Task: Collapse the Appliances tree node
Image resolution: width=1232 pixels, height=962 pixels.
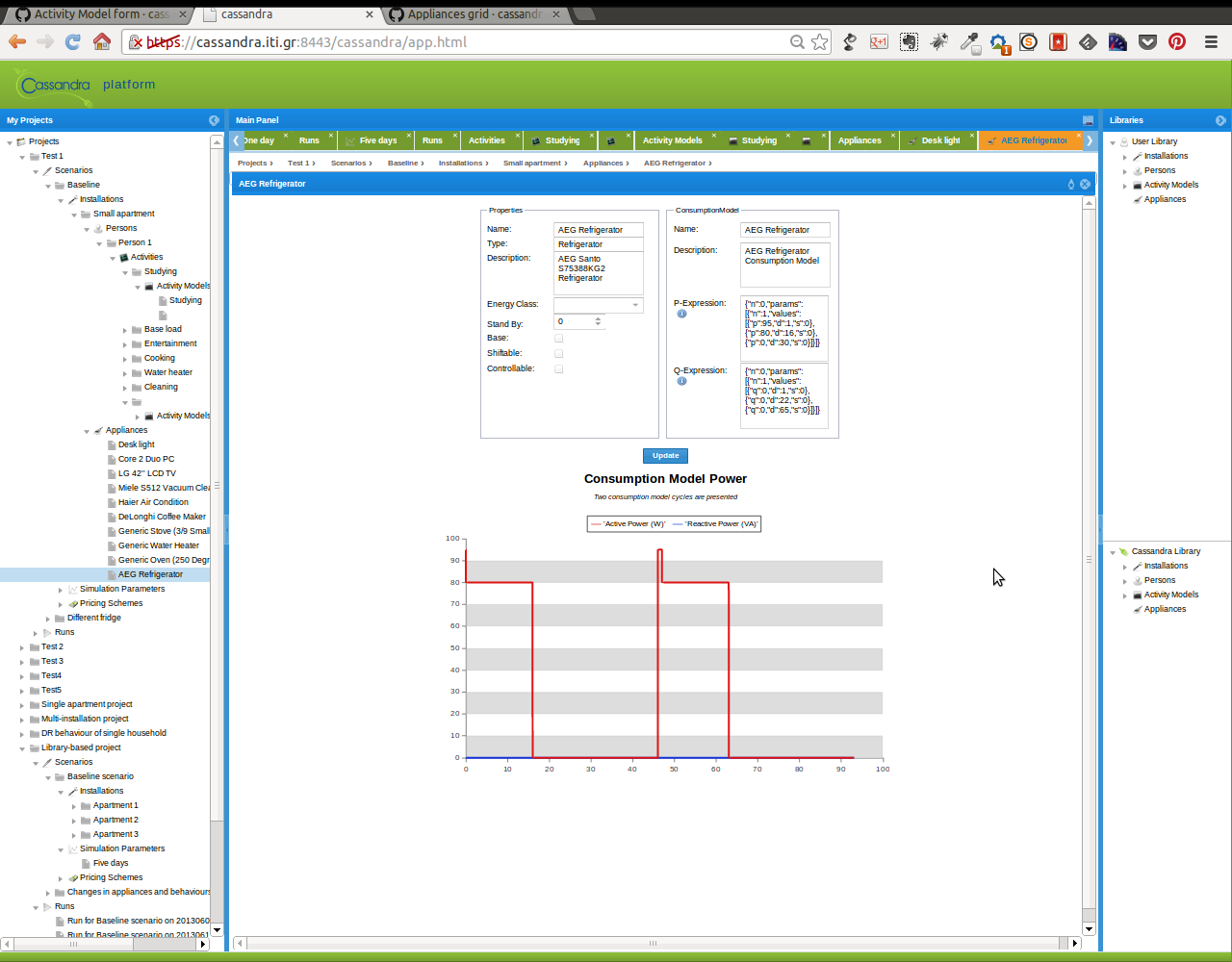Action: 87,430
